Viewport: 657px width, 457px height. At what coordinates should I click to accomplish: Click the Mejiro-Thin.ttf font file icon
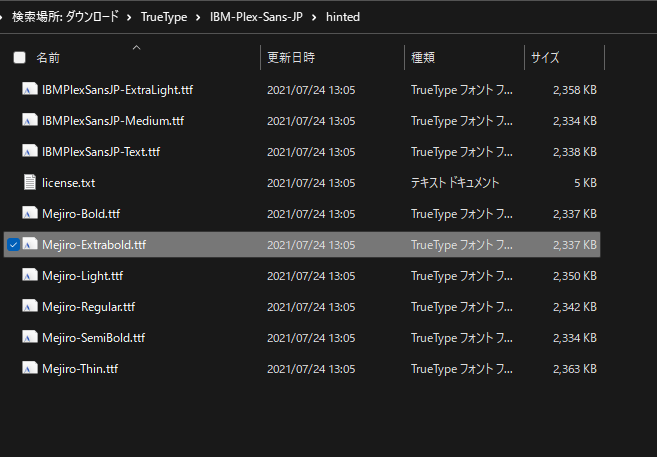(29, 368)
